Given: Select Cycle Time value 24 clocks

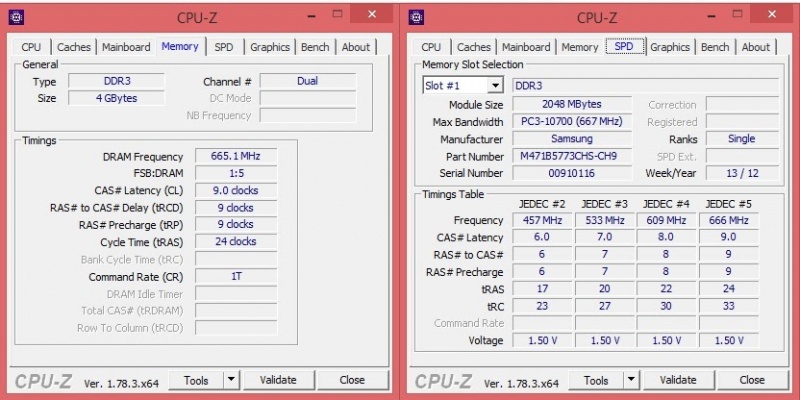Looking at the screenshot, I should pyautogui.click(x=236, y=242).
